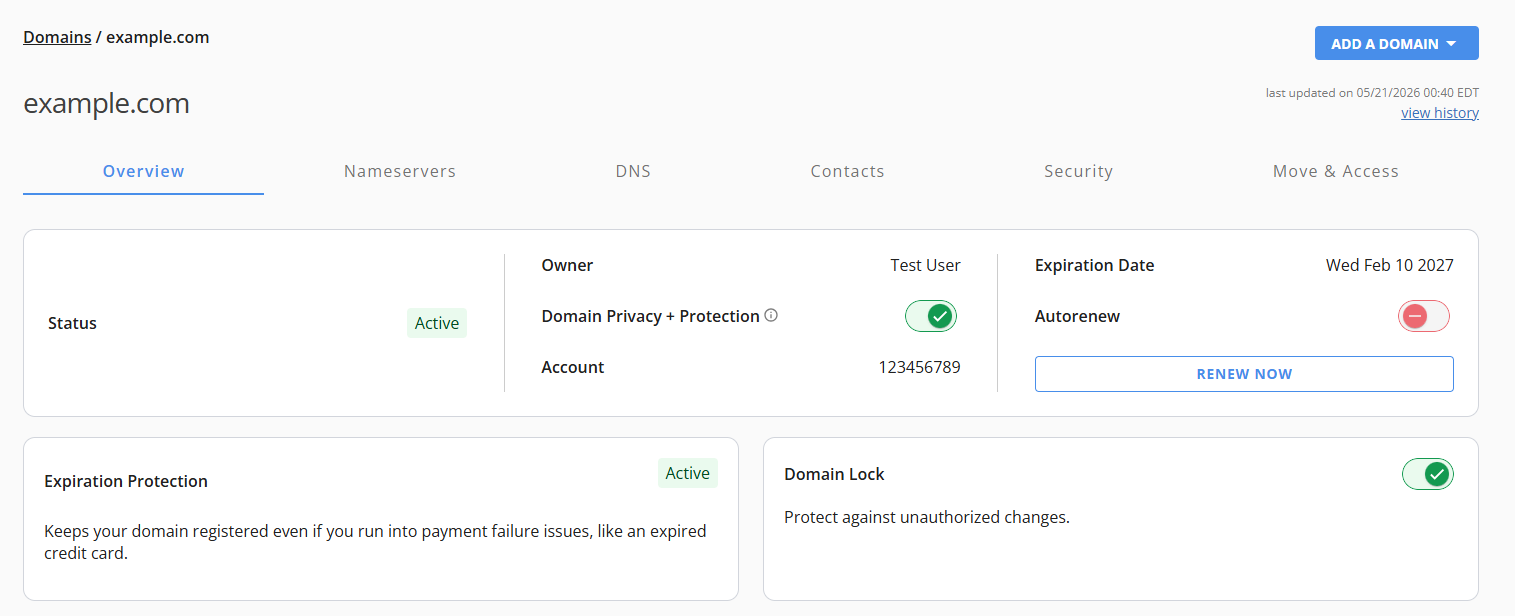The image size is (1515, 616).
Task: Click the Active status badge
Action: pos(437,323)
